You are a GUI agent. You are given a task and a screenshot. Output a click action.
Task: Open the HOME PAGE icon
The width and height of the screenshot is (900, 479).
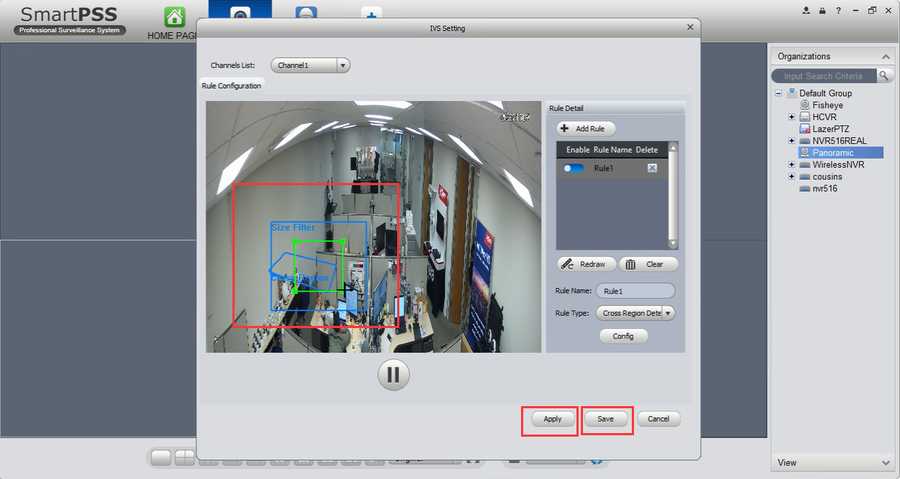tap(174, 17)
